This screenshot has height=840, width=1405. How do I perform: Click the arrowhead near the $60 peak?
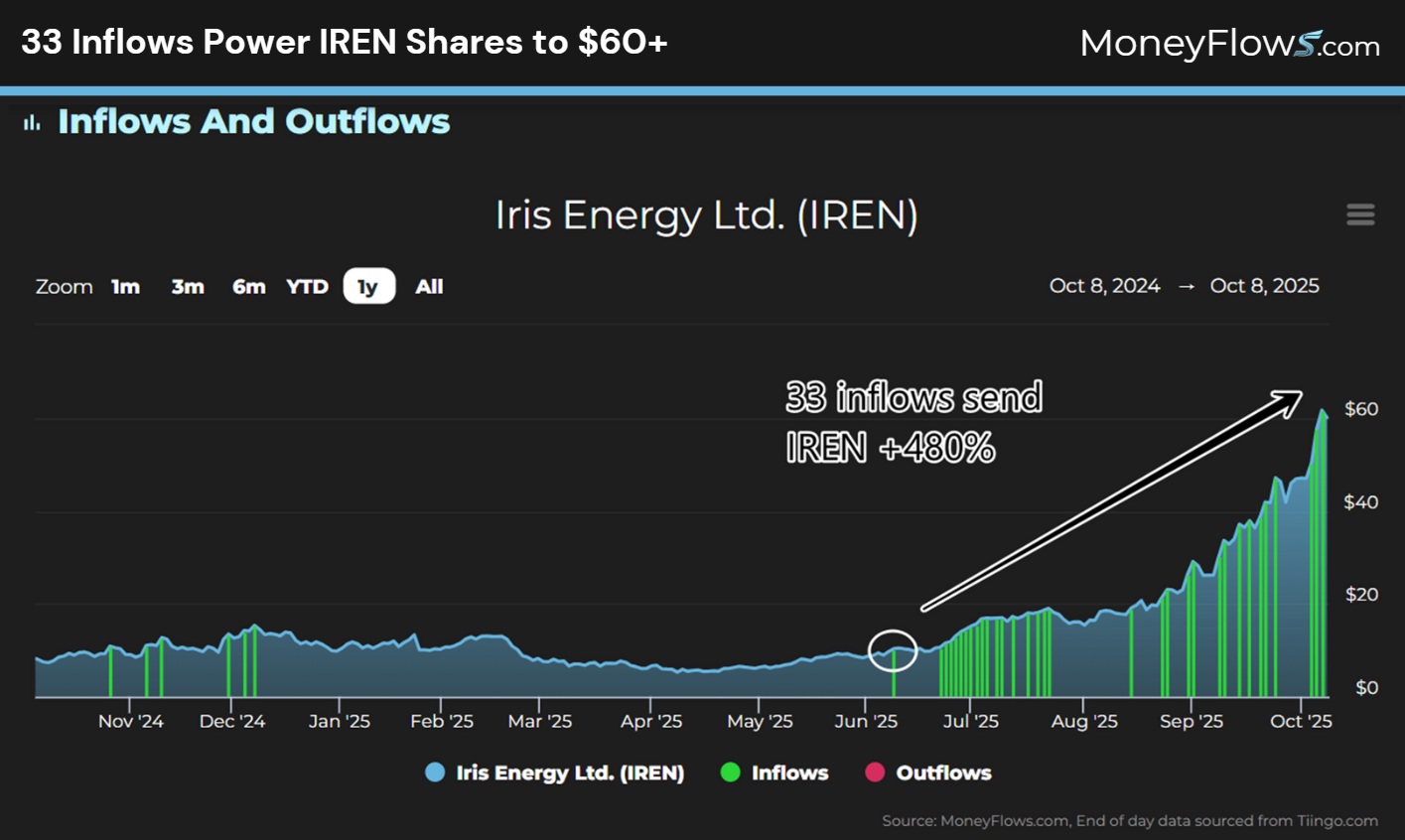[1290, 399]
